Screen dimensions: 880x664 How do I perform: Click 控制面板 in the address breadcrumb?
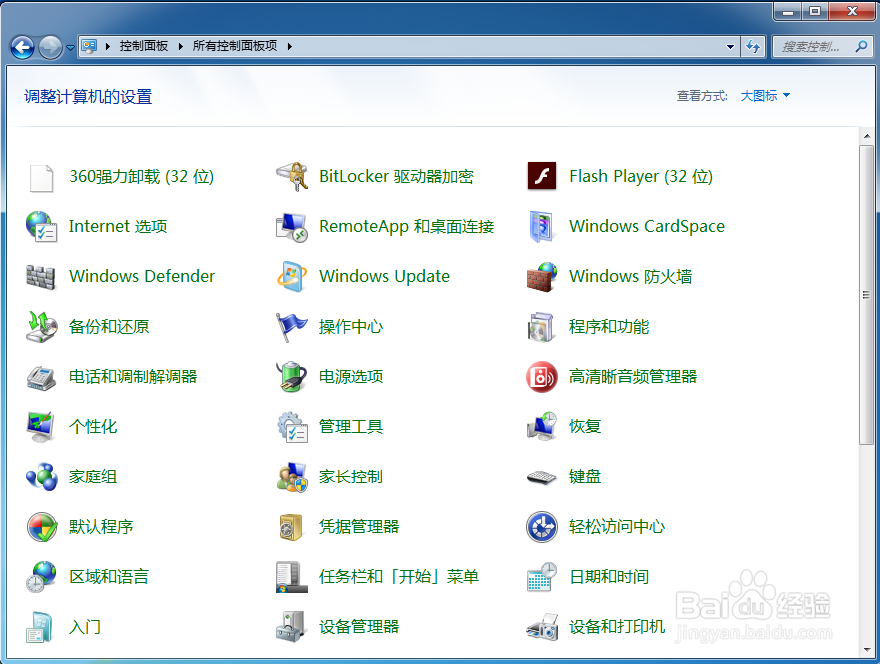coord(144,46)
